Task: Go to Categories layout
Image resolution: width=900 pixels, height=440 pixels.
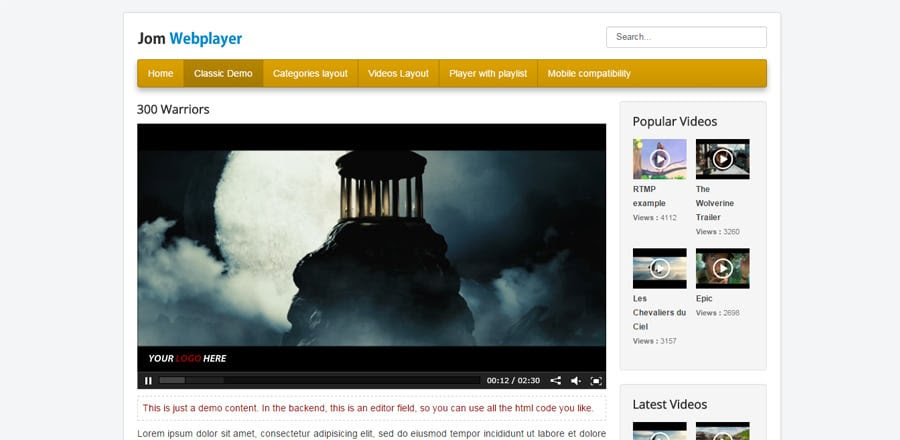Action: pos(311,73)
